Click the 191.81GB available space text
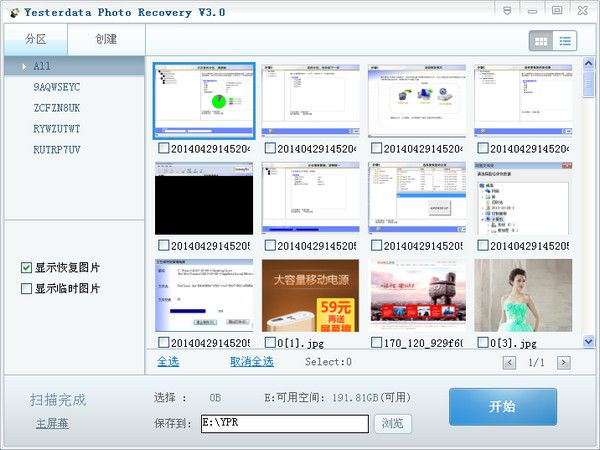This screenshot has width=600, height=450. pos(371,398)
